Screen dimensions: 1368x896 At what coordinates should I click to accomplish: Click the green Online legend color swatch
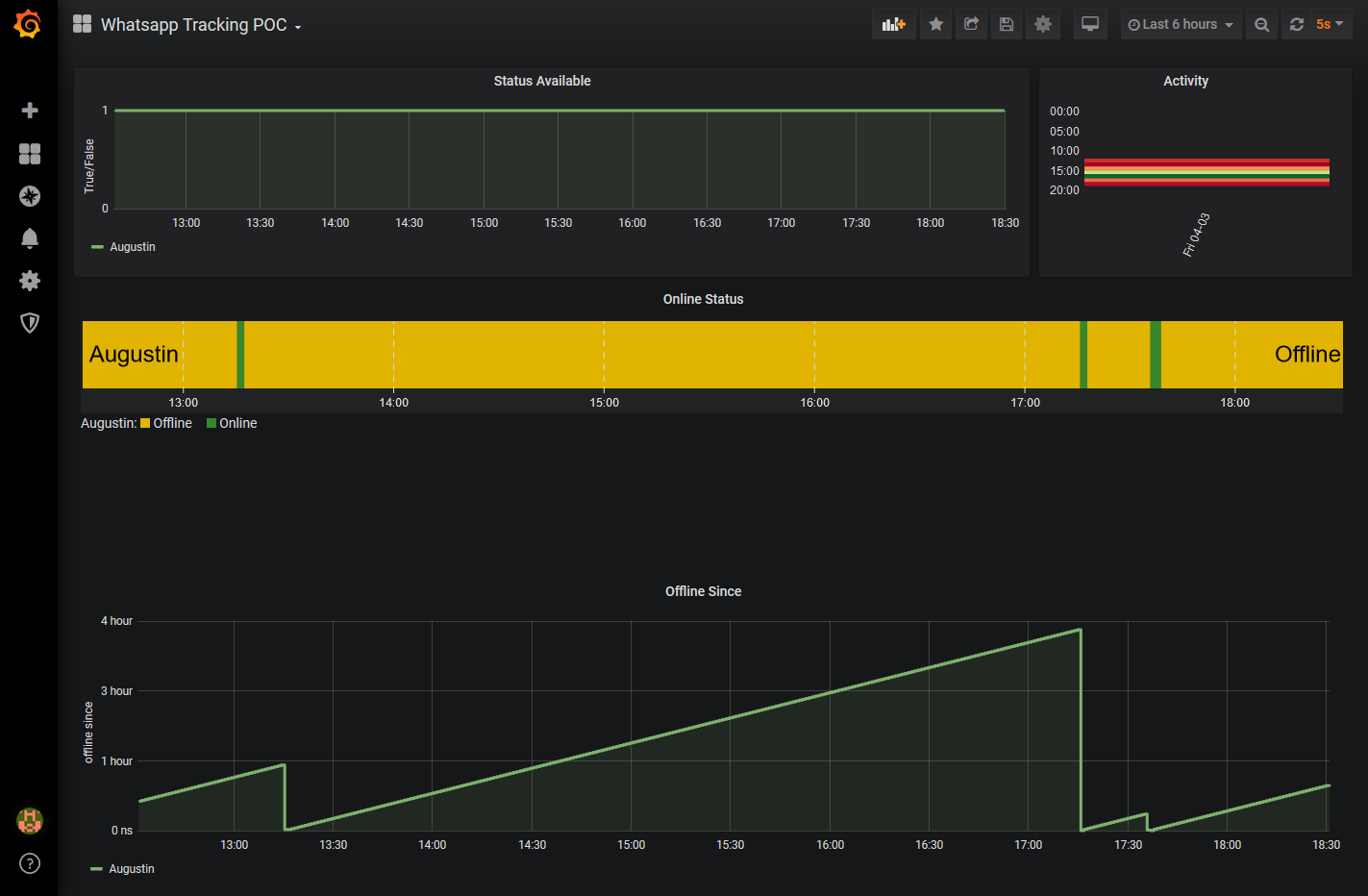coord(211,423)
